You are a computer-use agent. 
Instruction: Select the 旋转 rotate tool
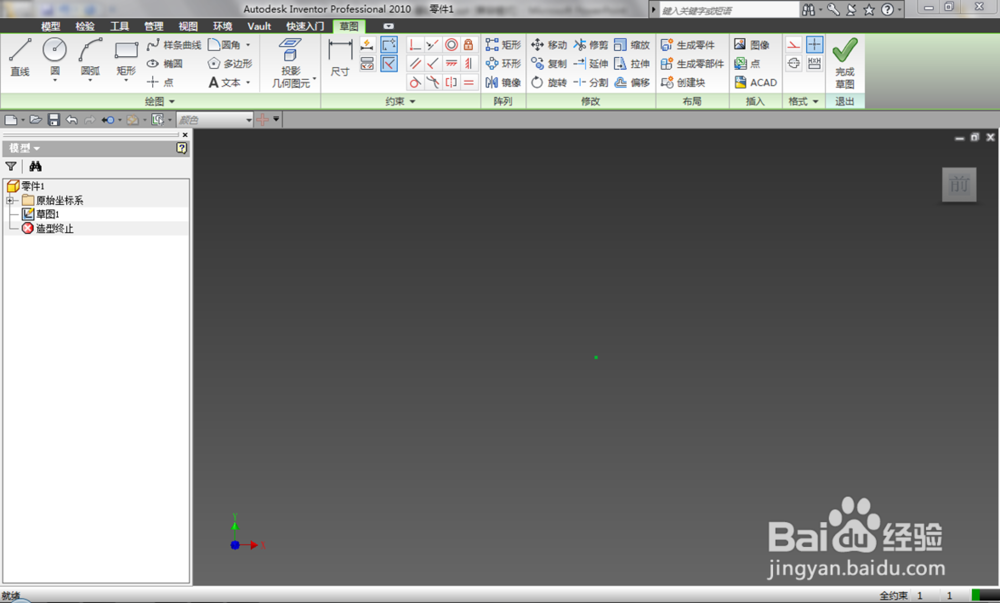pos(548,82)
